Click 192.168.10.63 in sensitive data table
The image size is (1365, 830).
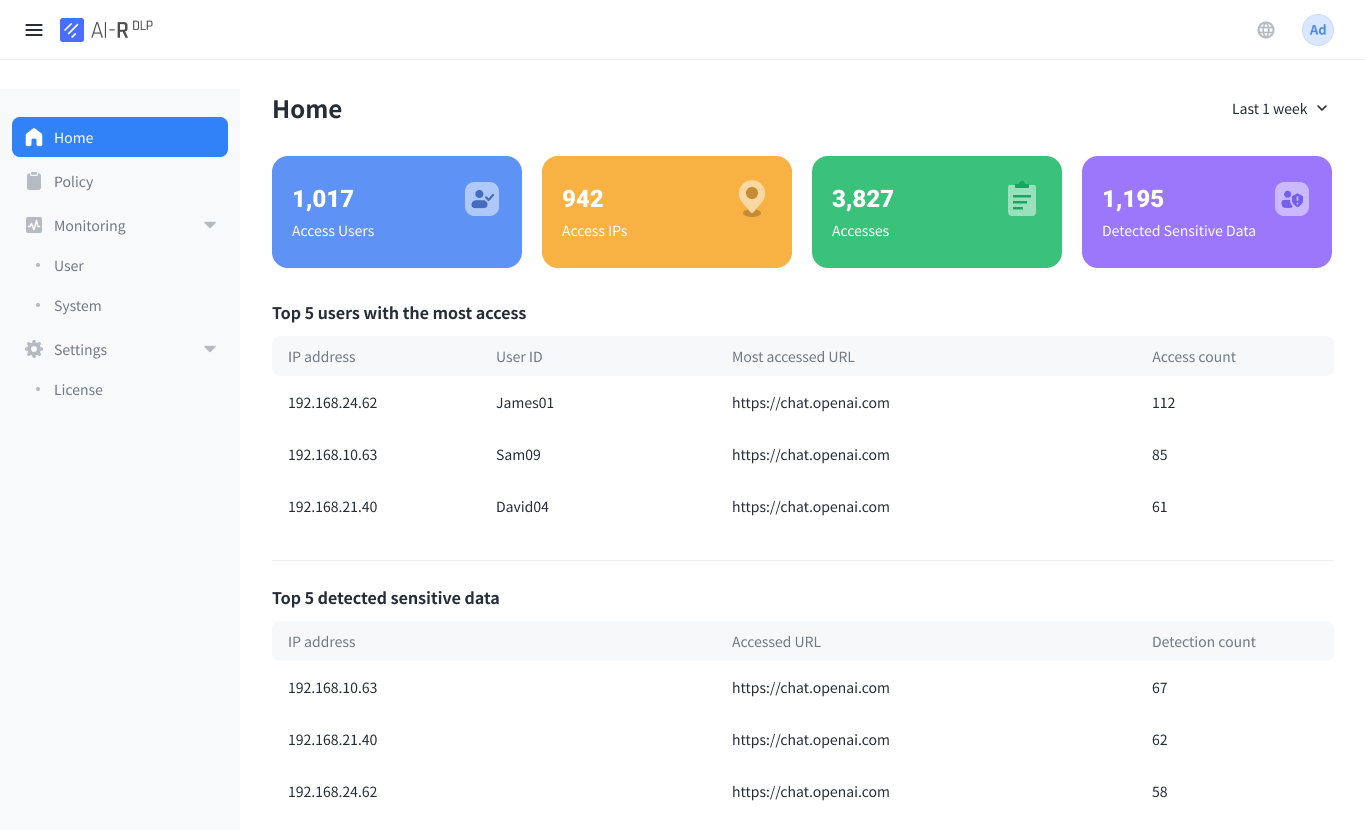pyautogui.click(x=333, y=687)
